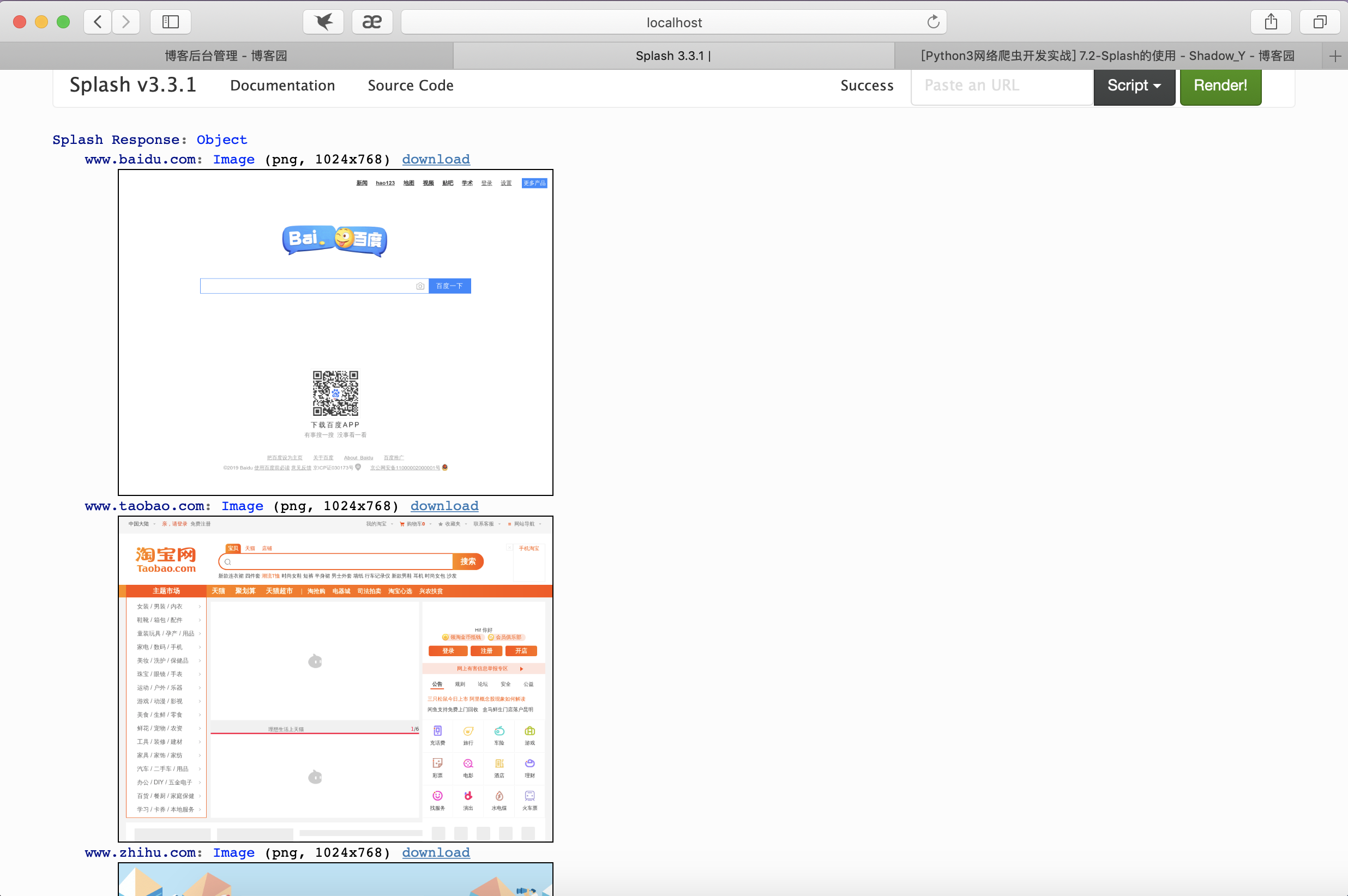Click the Baidu screenshot thumbnail
This screenshot has width=1348, height=896.
[x=335, y=332]
